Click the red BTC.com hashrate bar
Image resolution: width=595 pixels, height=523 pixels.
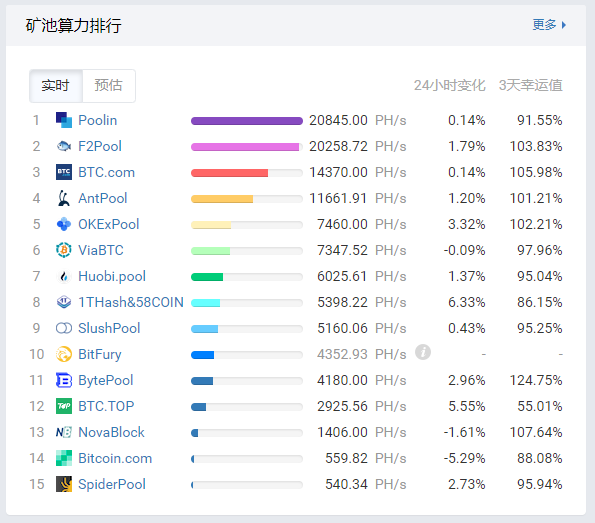click(229, 173)
